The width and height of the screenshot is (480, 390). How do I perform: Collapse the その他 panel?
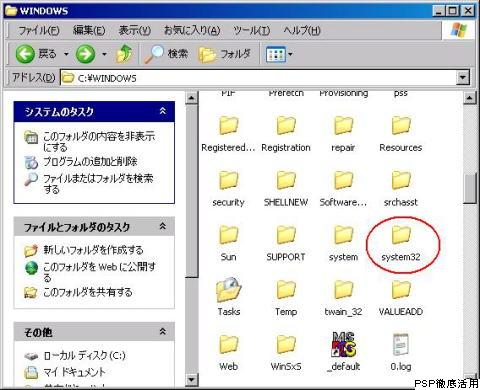coord(163,332)
